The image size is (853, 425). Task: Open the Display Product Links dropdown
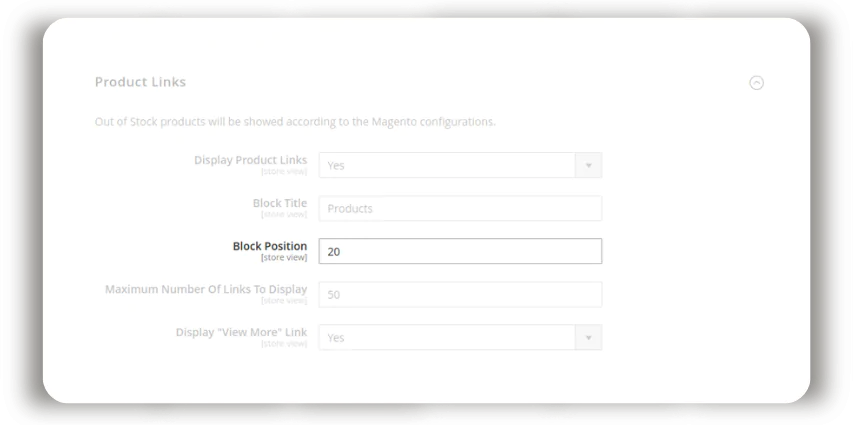tap(447, 165)
